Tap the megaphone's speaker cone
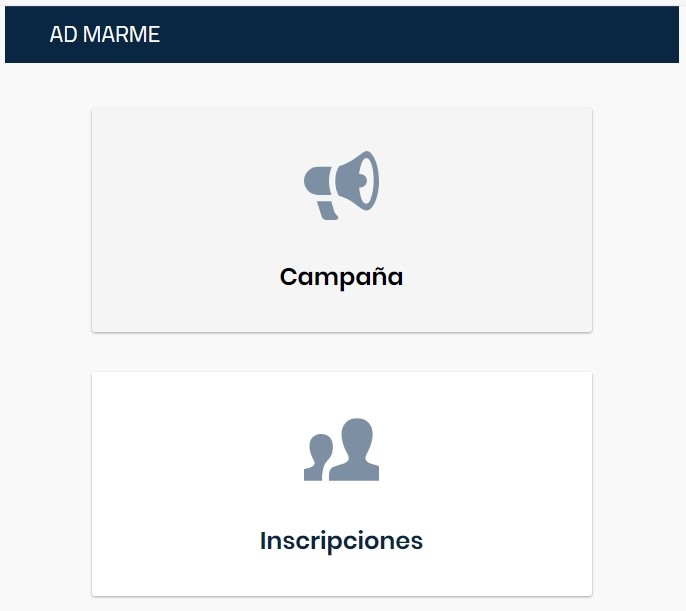Viewport: 686px width, 611px height. [x=358, y=180]
